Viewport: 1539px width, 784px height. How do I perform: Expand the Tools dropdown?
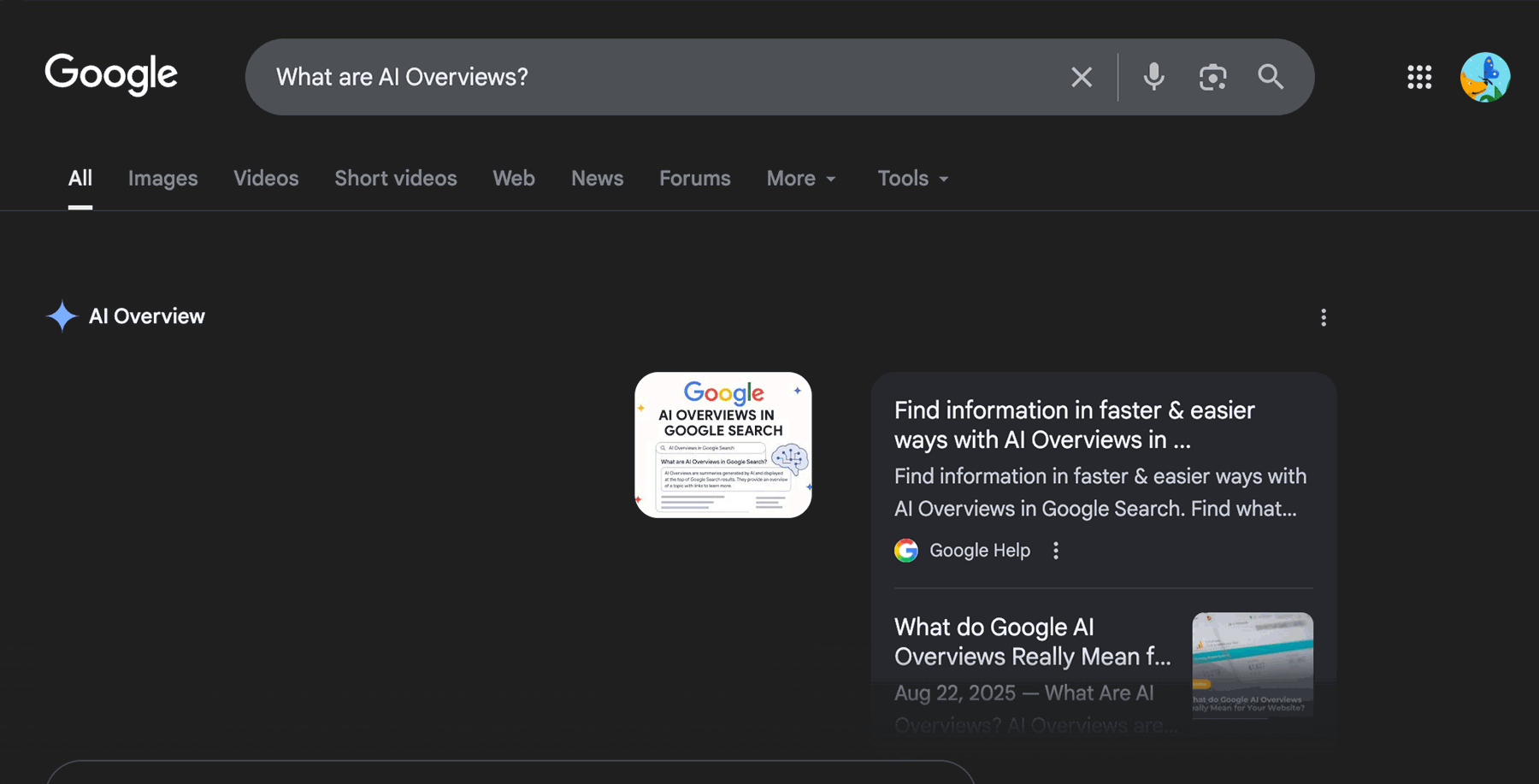tap(912, 178)
